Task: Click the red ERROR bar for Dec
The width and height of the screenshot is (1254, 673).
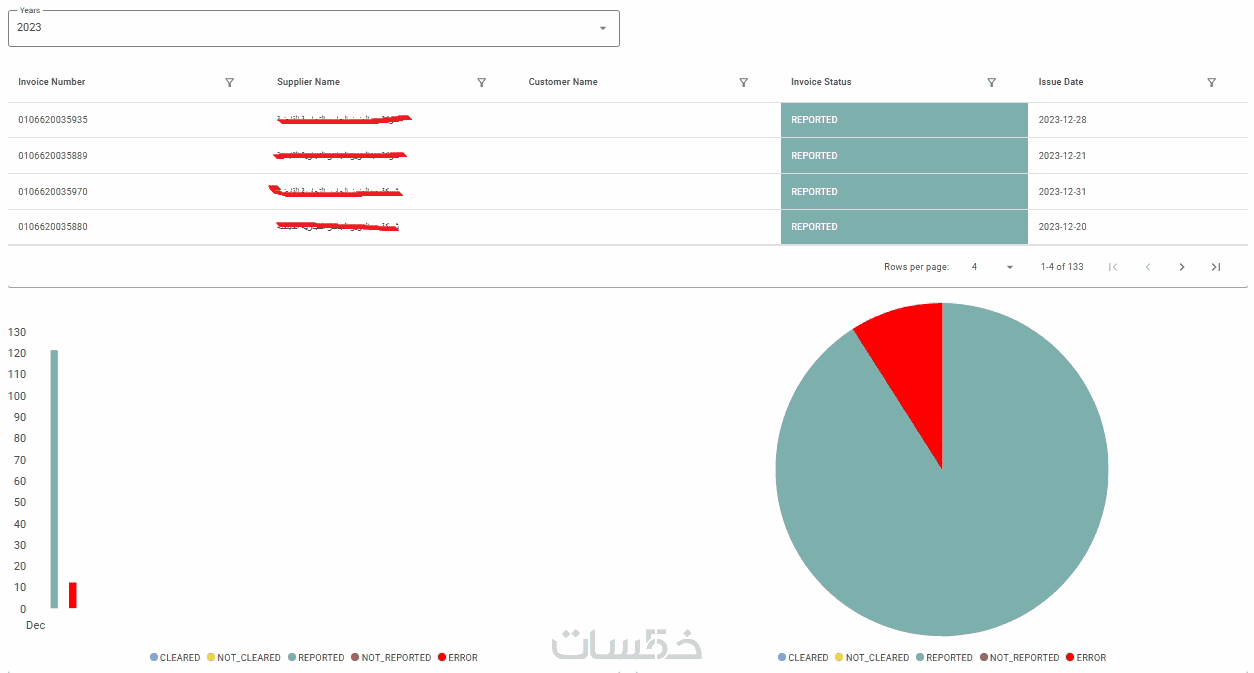Action: (73, 595)
